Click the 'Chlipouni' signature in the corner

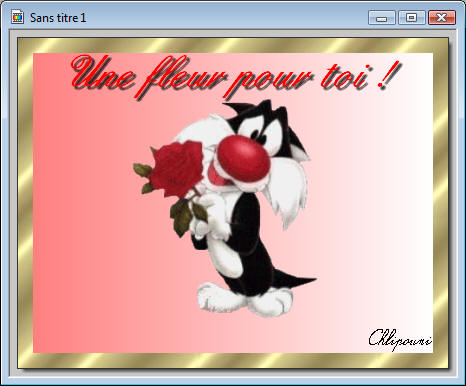[400, 339]
